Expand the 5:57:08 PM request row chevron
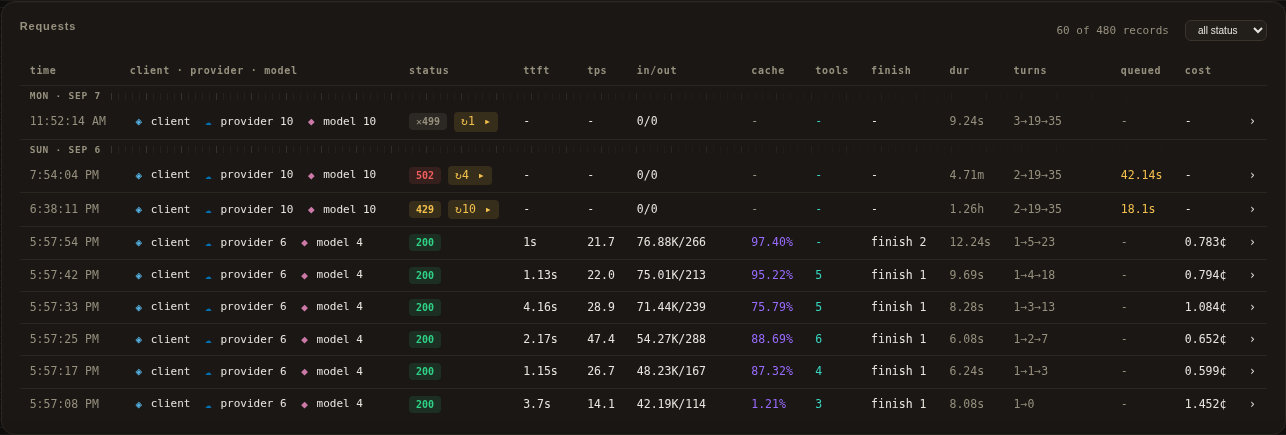The height and width of the screenshot is (435, 1286). point(1252,404)
